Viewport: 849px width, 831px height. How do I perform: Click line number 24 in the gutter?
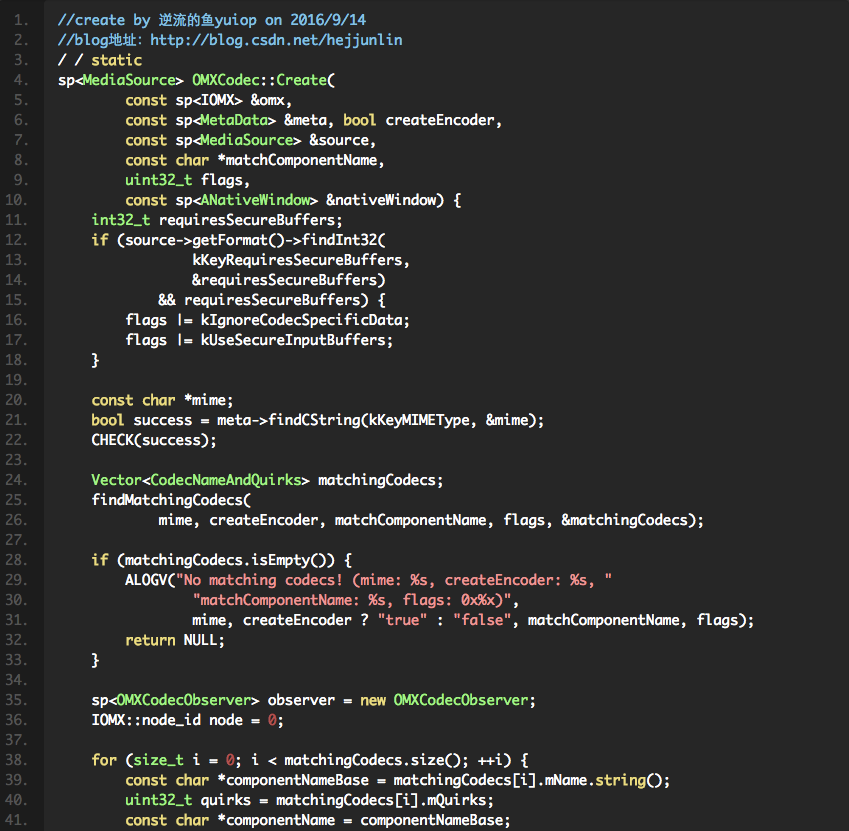[x=22, y=480]
